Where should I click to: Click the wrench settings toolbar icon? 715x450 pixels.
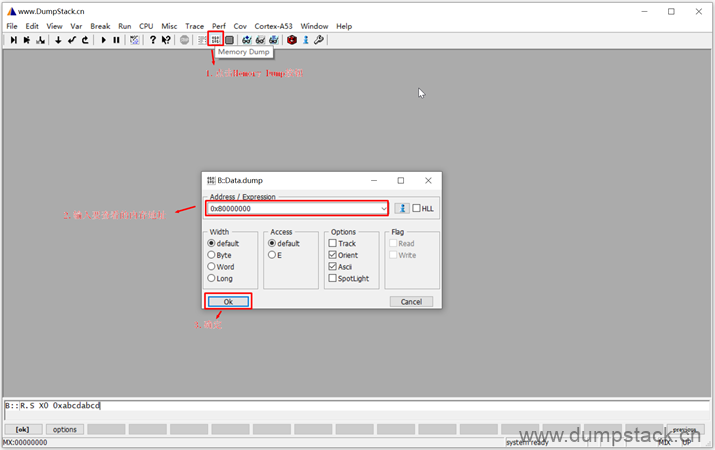319,40
